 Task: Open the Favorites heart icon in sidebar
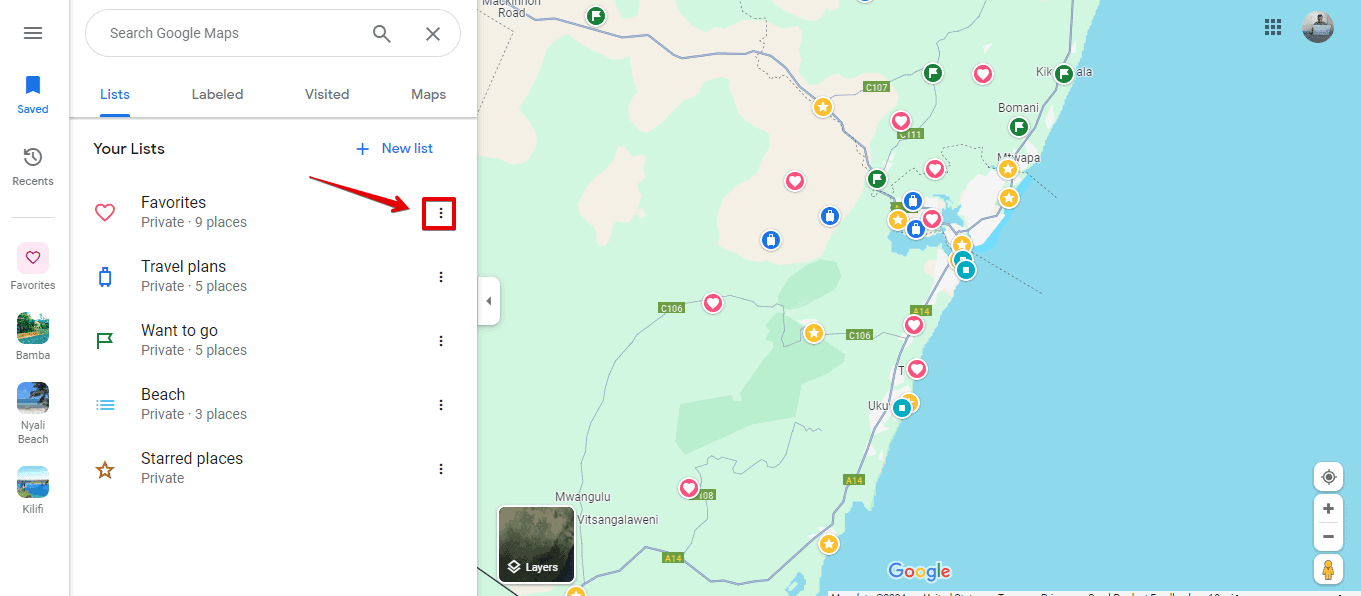[x=32, y=258]
